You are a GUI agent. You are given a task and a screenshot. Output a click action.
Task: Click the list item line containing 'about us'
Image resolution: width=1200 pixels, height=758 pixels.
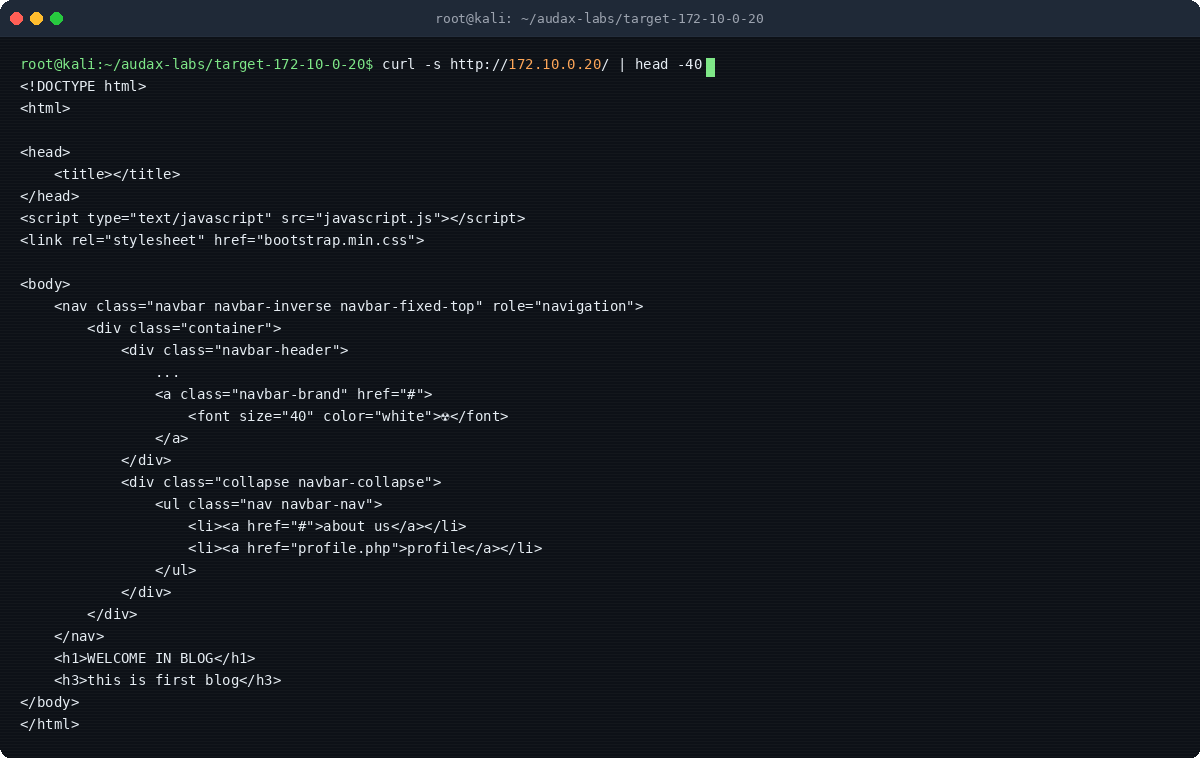coord(327,526)
